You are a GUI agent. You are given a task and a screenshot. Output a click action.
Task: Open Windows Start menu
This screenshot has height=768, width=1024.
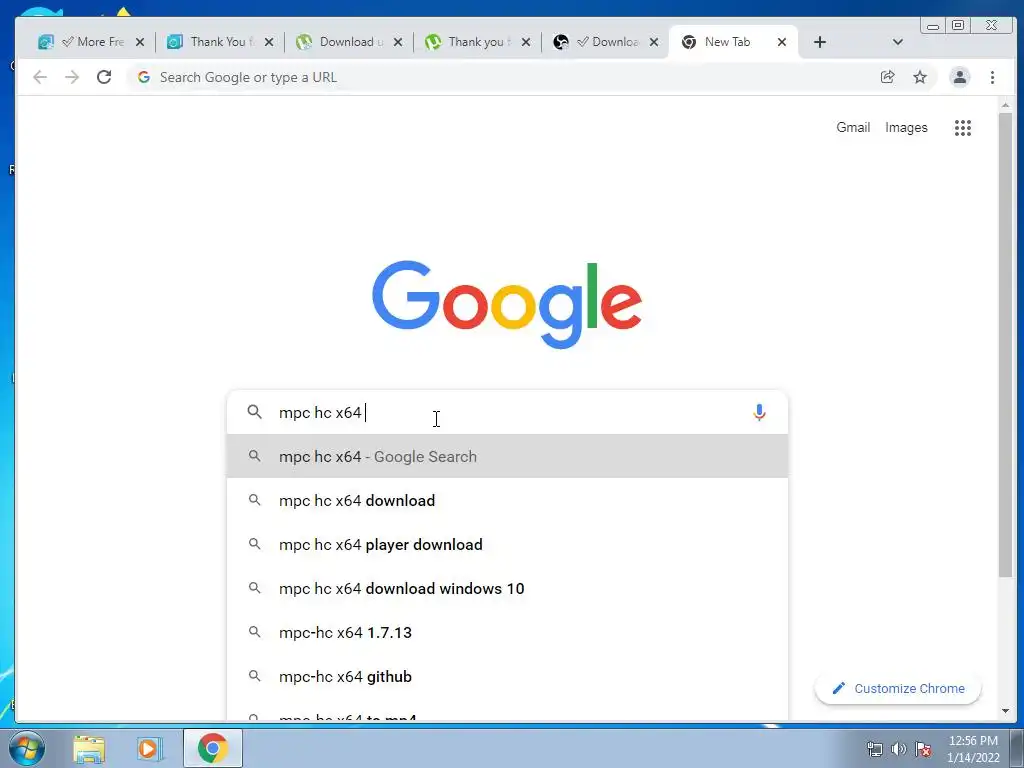click(26, 748)
